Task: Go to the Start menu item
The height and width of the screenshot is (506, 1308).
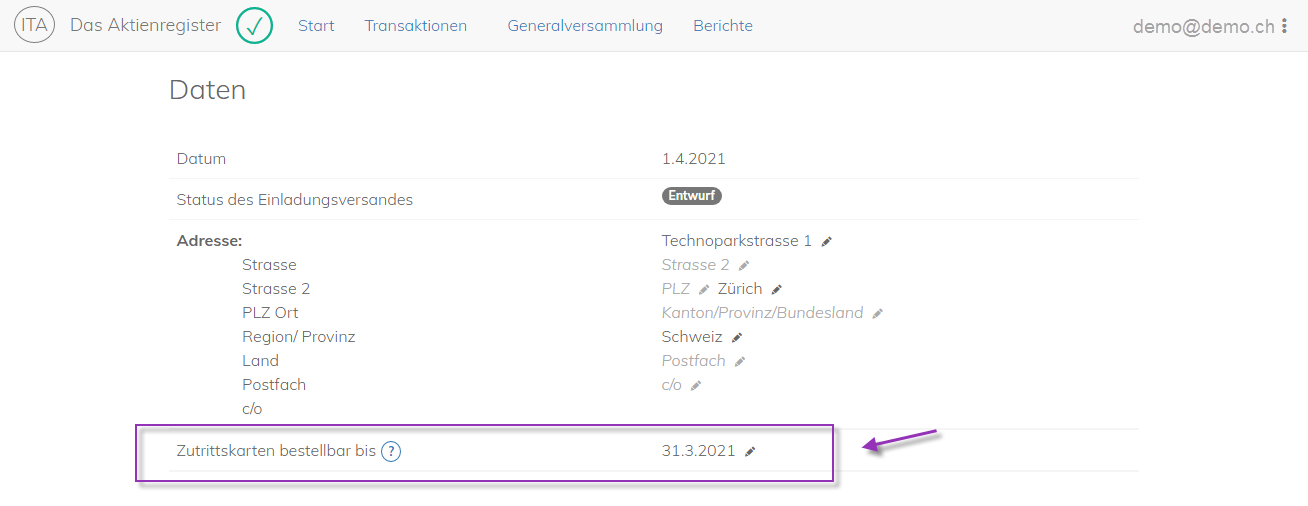Action: 316,26
